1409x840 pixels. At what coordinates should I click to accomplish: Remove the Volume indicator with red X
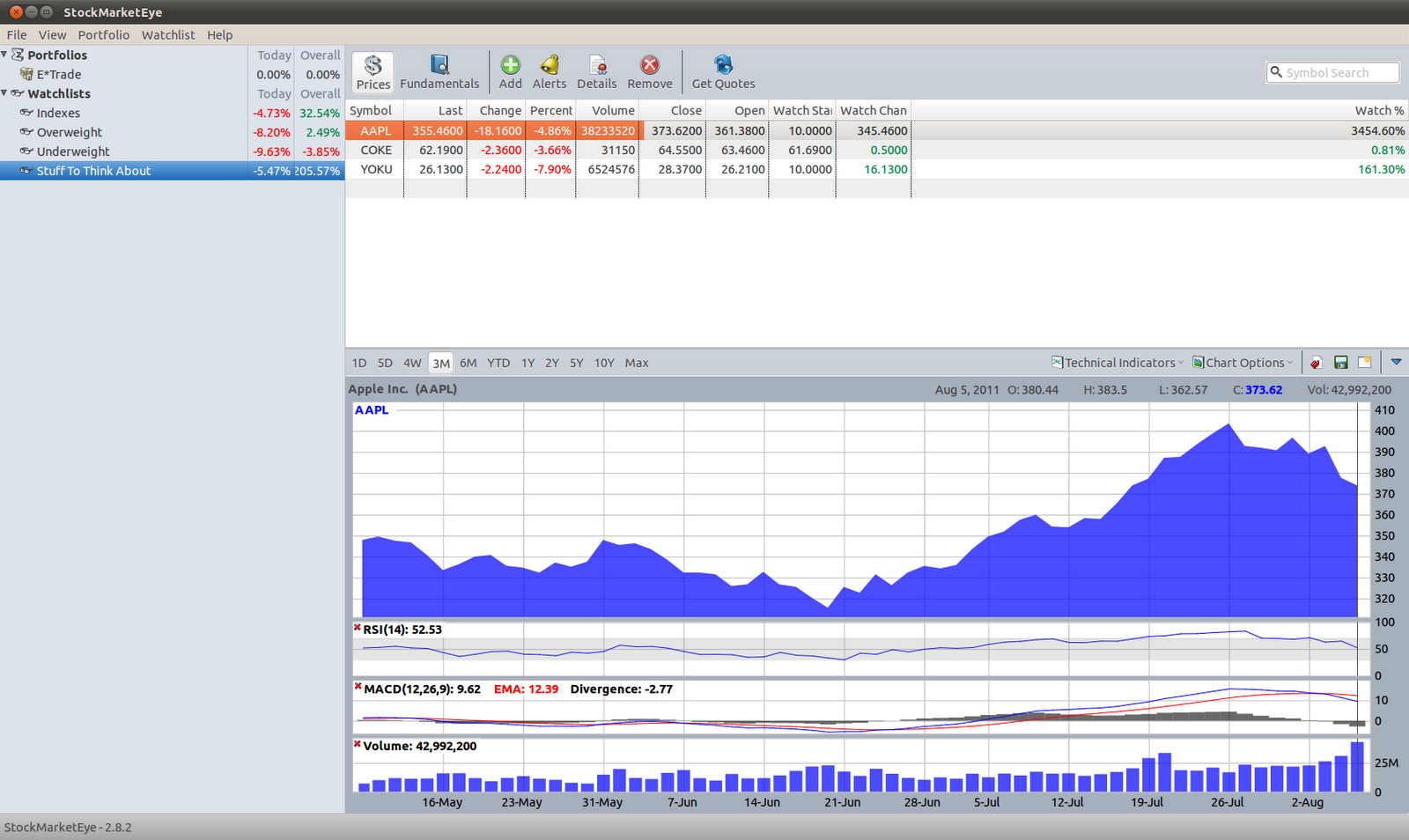tap(358, 744)
